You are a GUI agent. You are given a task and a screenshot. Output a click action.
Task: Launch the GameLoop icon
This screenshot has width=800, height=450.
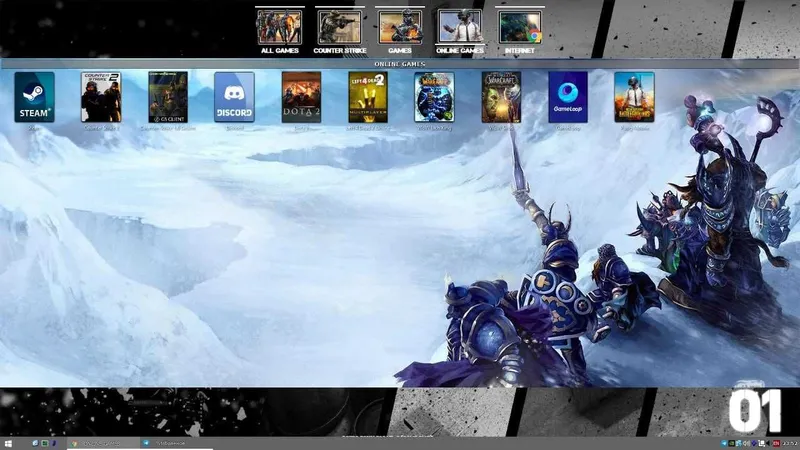click(x=568, y=97)
